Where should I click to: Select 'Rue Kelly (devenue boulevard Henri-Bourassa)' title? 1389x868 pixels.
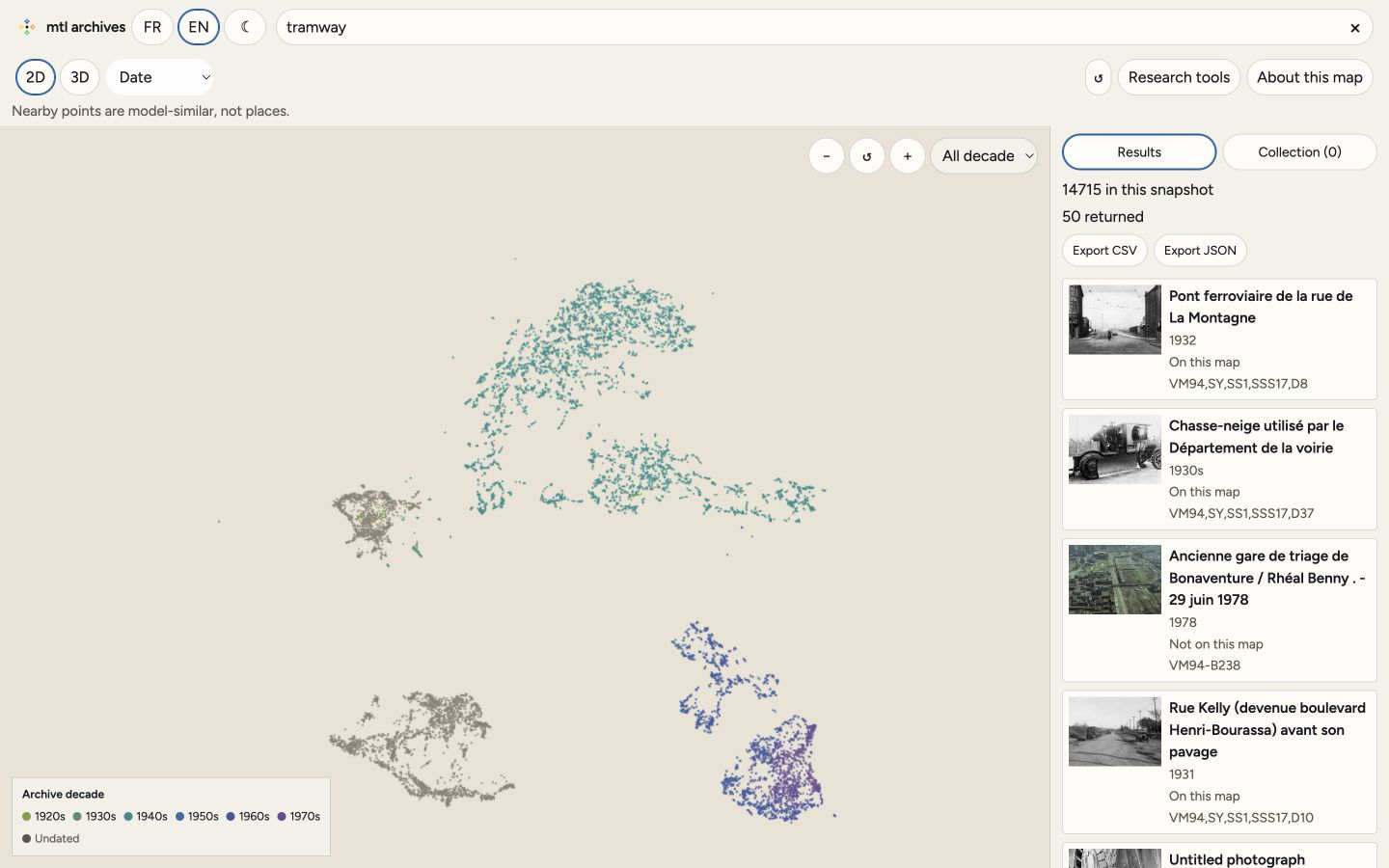(1267, 730)
